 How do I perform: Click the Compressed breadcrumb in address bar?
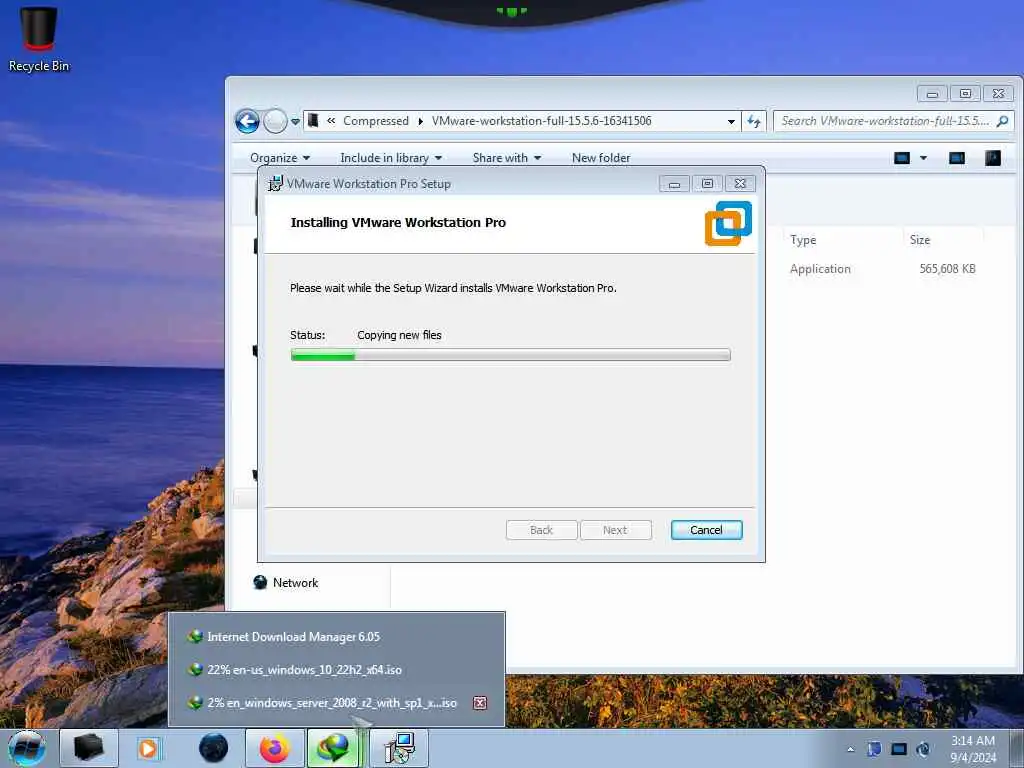[x=376, y=121]
